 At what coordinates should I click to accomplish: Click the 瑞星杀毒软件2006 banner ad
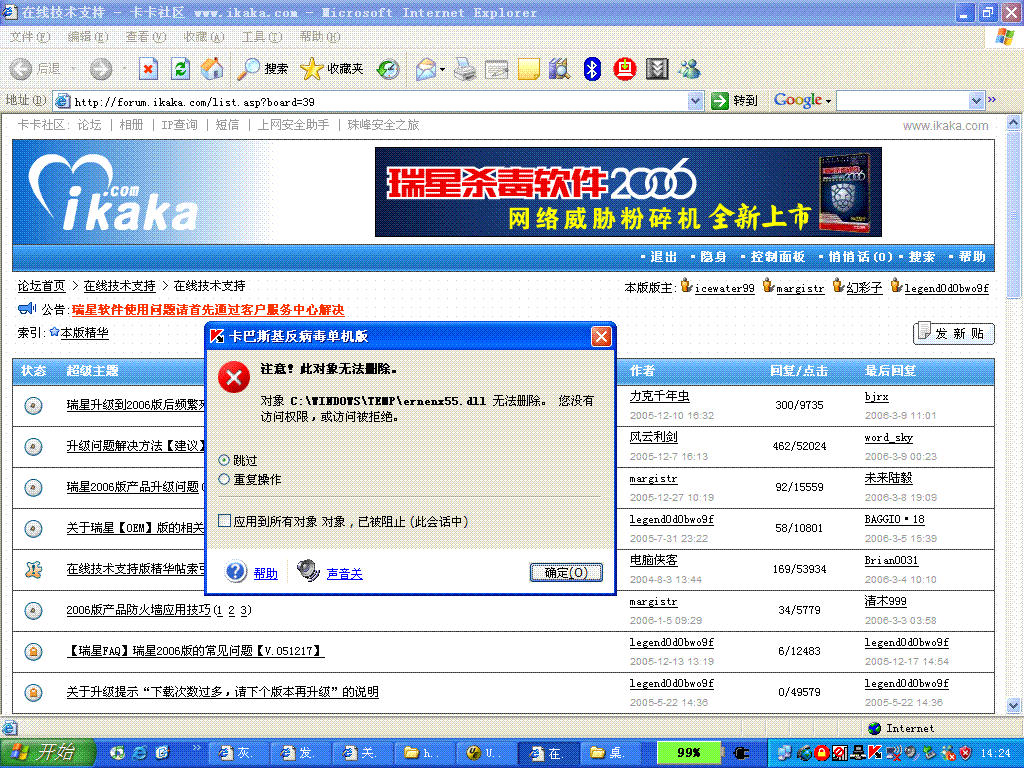click(628, 192)
